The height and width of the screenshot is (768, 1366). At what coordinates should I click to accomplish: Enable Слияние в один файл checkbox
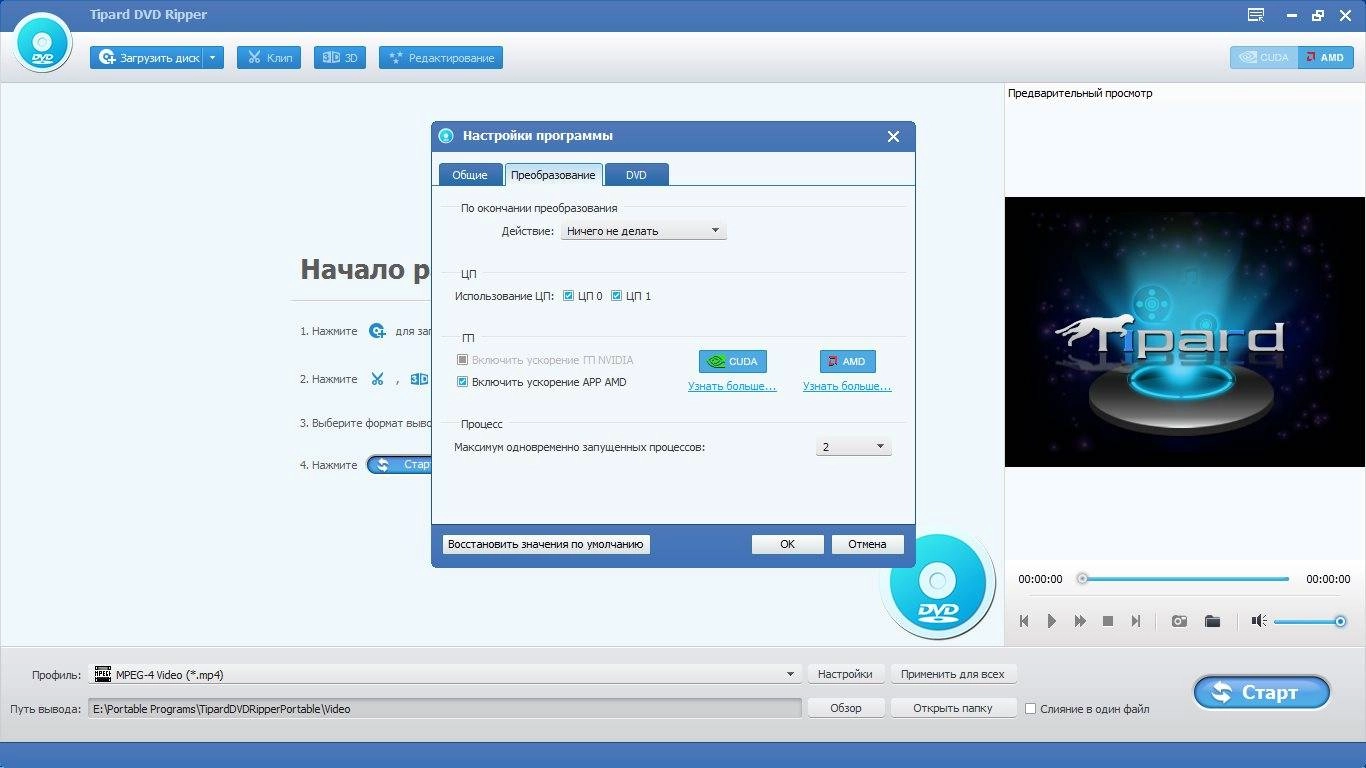point(1030,709)
